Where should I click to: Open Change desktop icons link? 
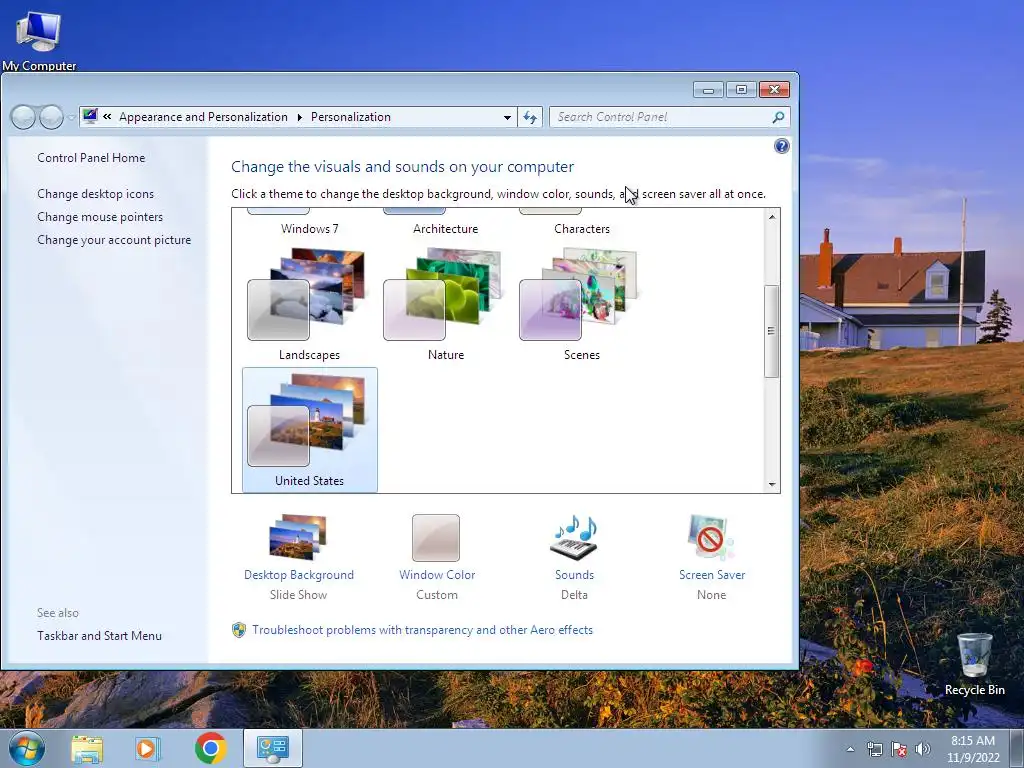95,194
